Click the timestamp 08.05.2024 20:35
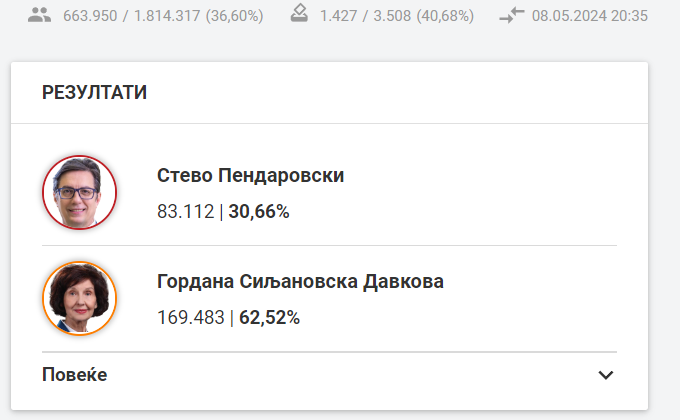 tap(590, 16)
